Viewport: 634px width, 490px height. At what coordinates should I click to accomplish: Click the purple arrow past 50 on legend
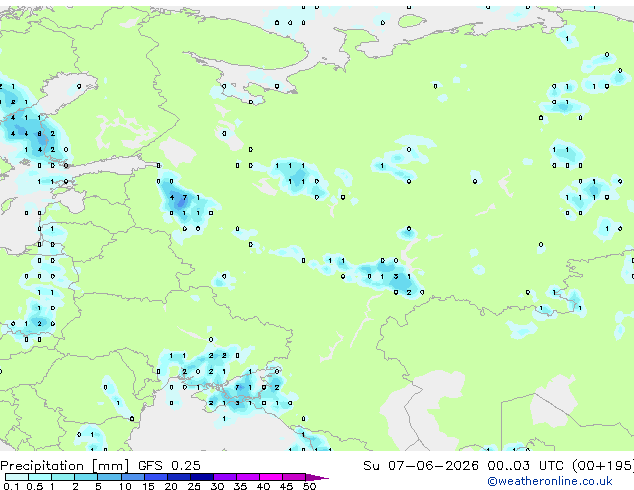[317, 477]
